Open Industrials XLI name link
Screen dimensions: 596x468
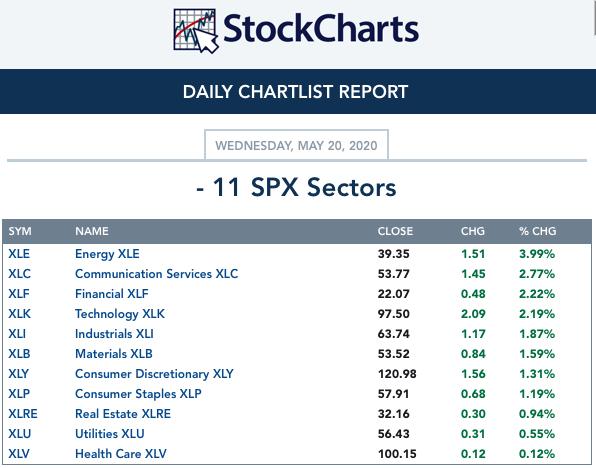coord(114,334)
